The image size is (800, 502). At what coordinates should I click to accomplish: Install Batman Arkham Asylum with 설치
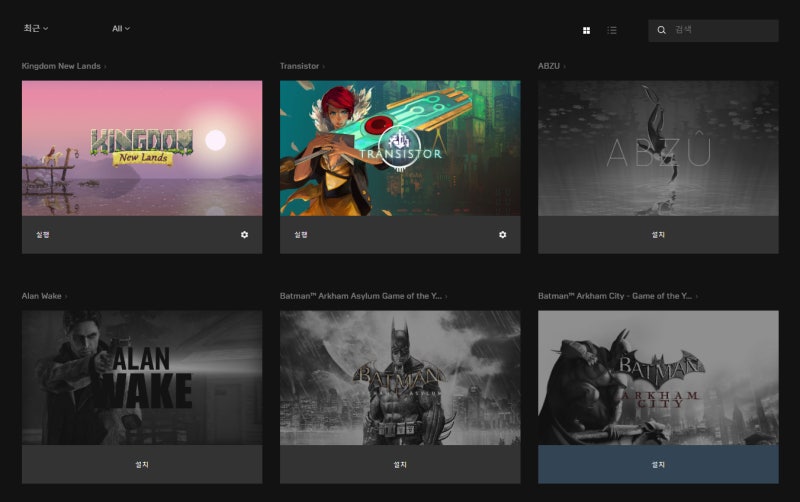(x=400, y=465)
